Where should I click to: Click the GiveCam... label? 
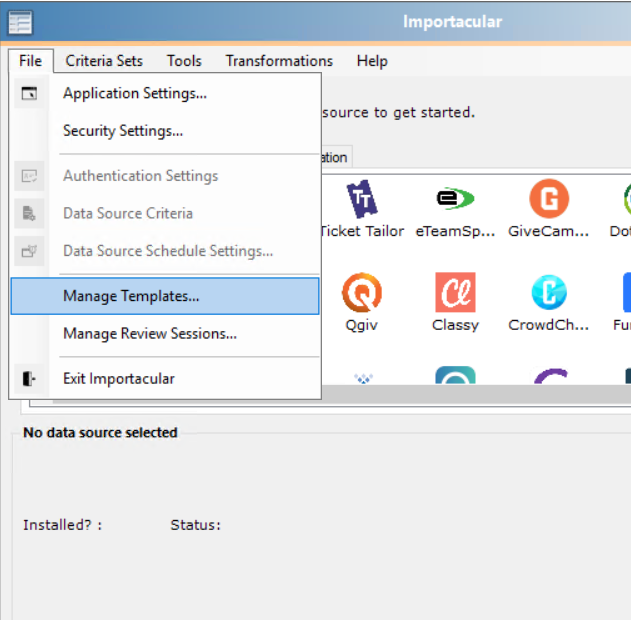coord(549,231)
